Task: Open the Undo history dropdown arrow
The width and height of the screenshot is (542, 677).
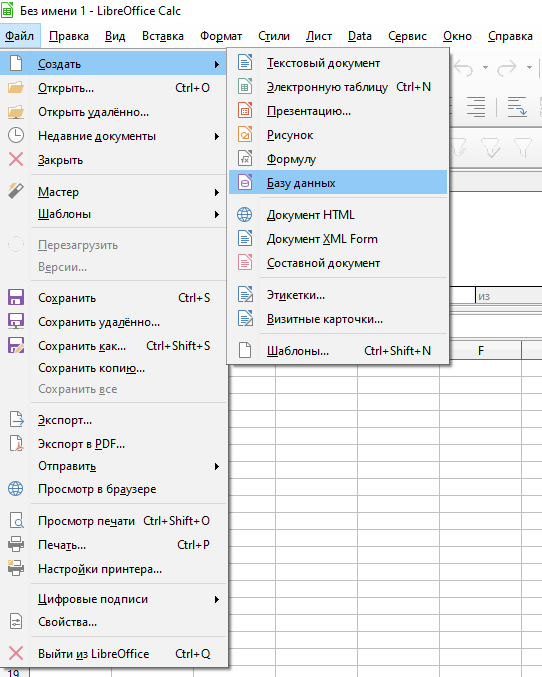Action: point(485,67)
